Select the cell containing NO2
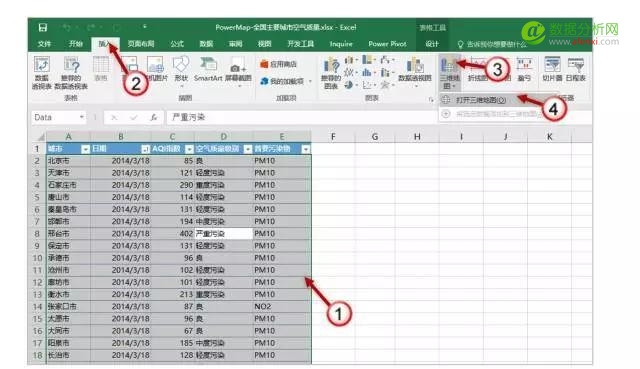Screen dimensions: 640x369 (282, 307)
